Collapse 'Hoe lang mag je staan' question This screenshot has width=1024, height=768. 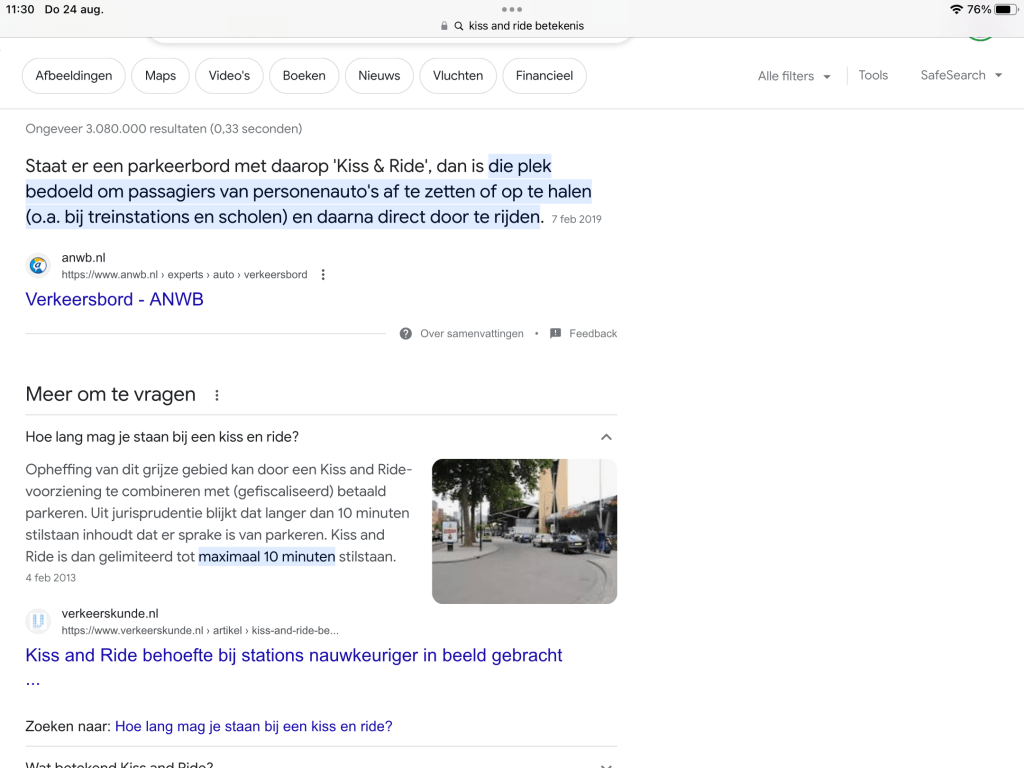(x=606, y=437)
